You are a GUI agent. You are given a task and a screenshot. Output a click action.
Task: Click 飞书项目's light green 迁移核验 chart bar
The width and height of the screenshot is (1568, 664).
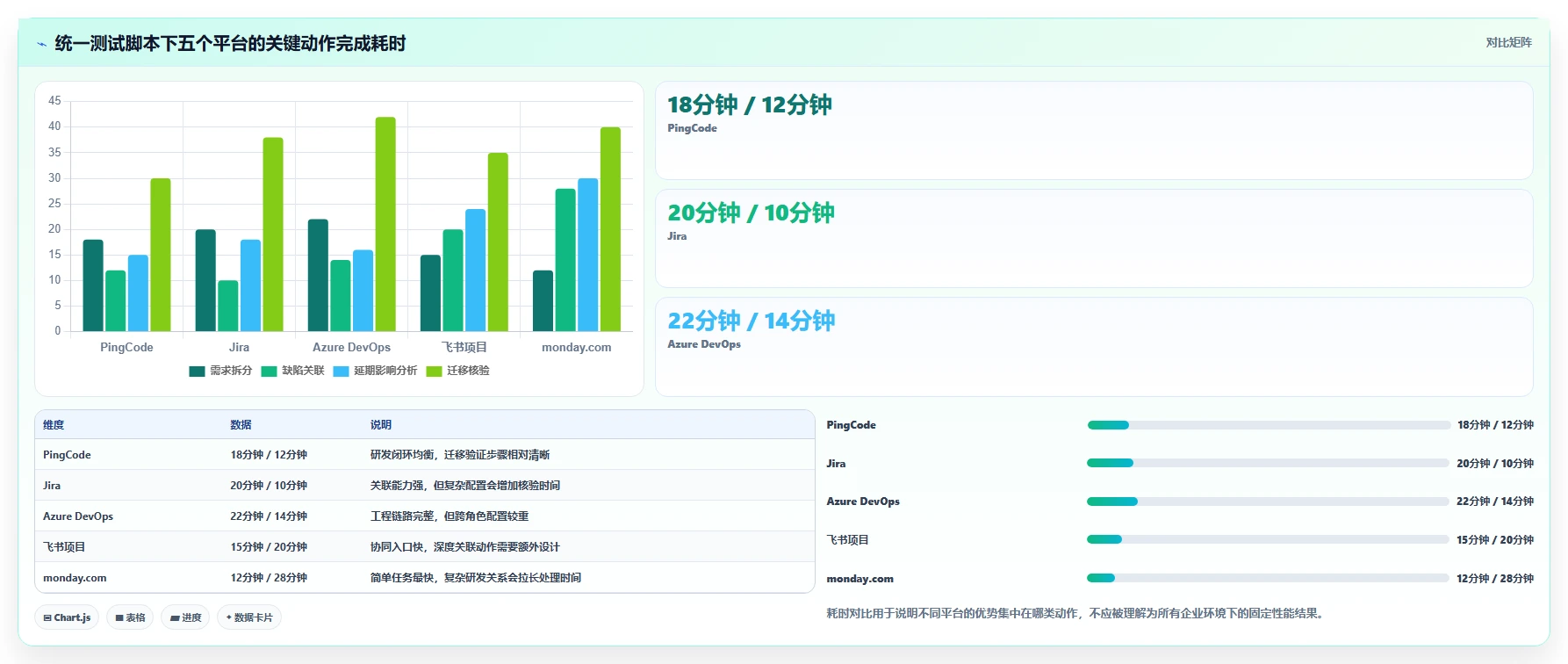click(498, 242)
